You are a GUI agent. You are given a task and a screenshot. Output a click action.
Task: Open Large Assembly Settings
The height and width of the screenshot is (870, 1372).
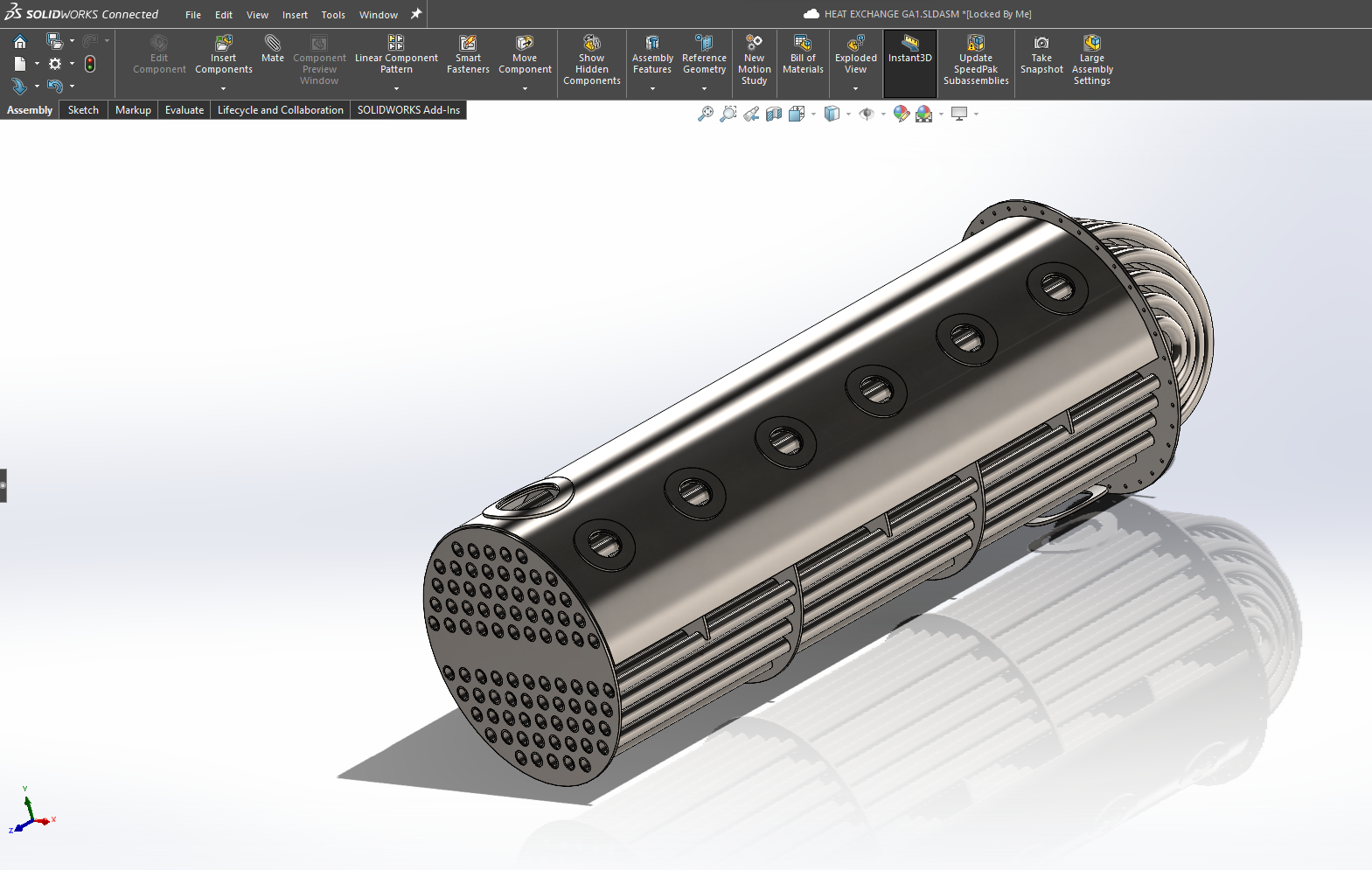[1092, 60]
